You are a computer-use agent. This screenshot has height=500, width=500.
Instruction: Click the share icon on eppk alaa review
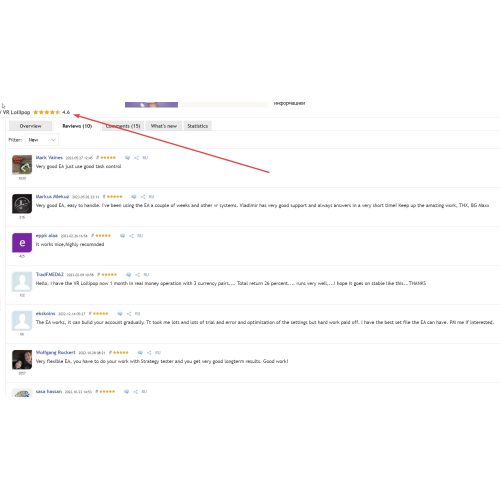click(131, 236)
